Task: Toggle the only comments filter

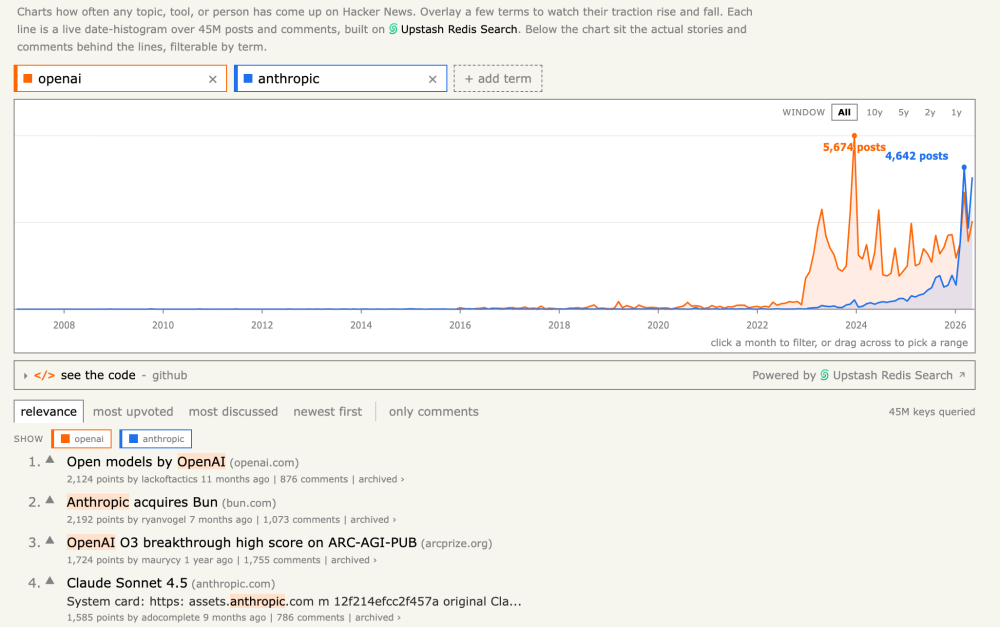Action: pos(434,411)
